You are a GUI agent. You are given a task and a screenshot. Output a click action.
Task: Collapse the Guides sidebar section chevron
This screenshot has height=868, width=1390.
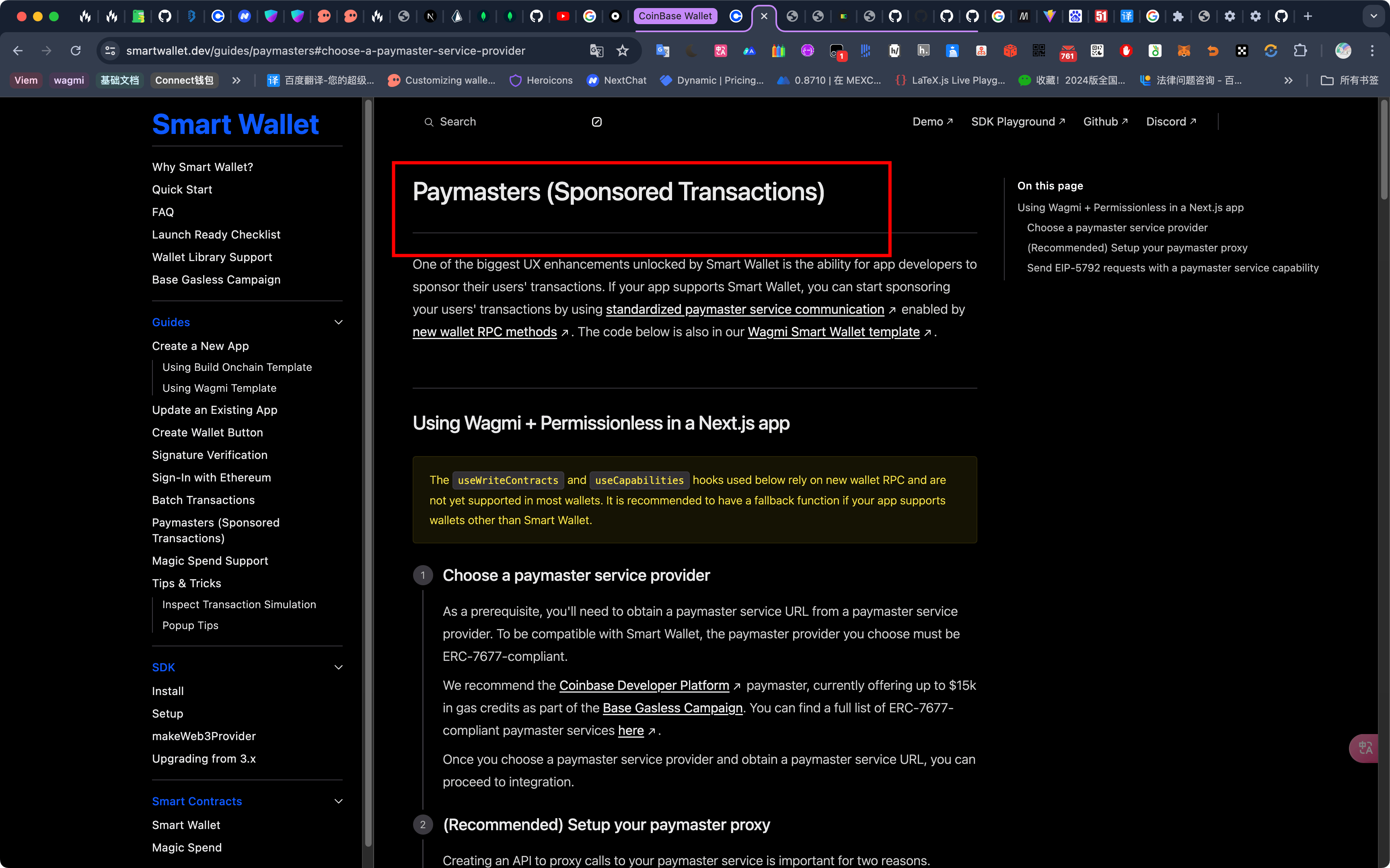pos(338,322)
